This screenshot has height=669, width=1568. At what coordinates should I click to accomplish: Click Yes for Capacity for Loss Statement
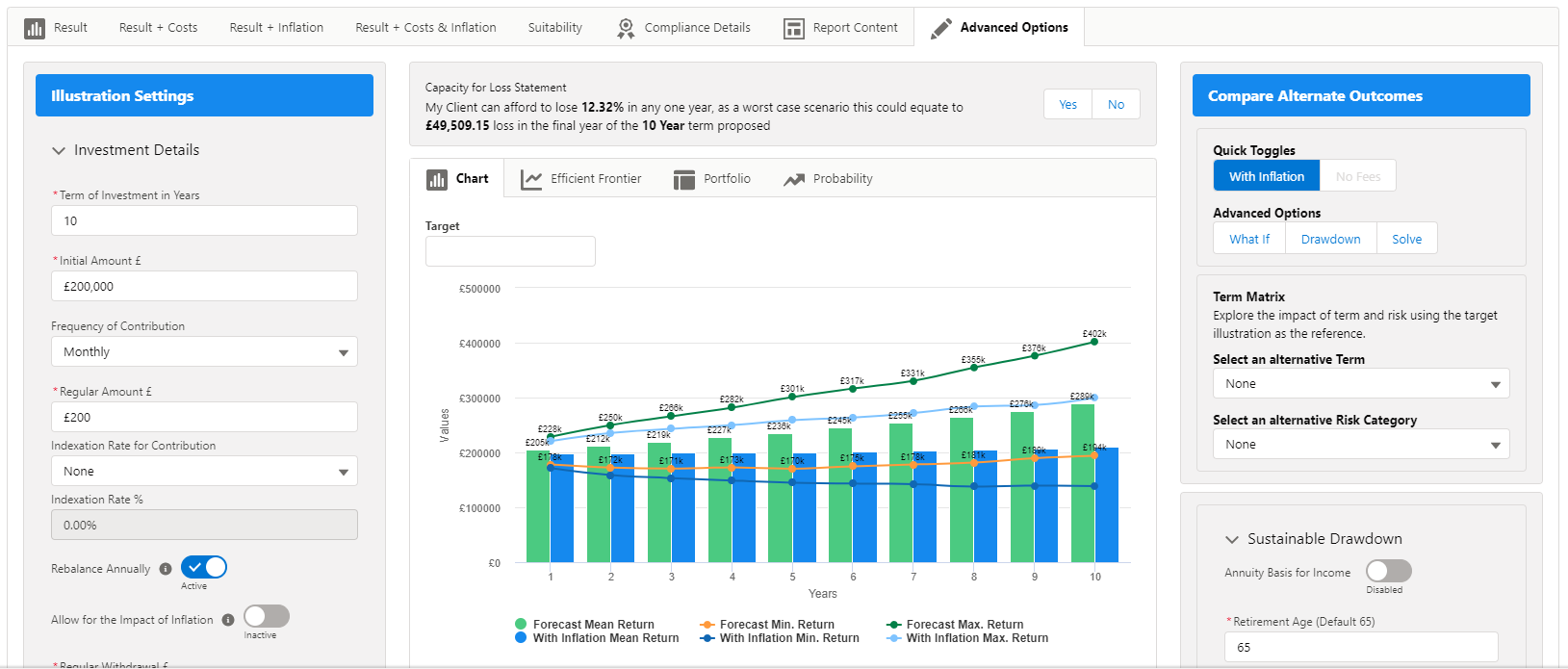click(x=1067, y=105)
